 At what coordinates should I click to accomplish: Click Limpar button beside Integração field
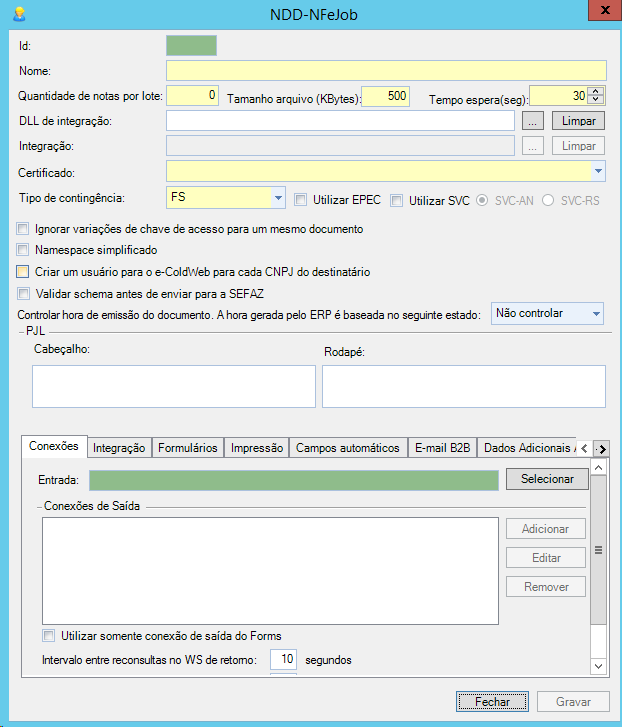click(578, 146)
